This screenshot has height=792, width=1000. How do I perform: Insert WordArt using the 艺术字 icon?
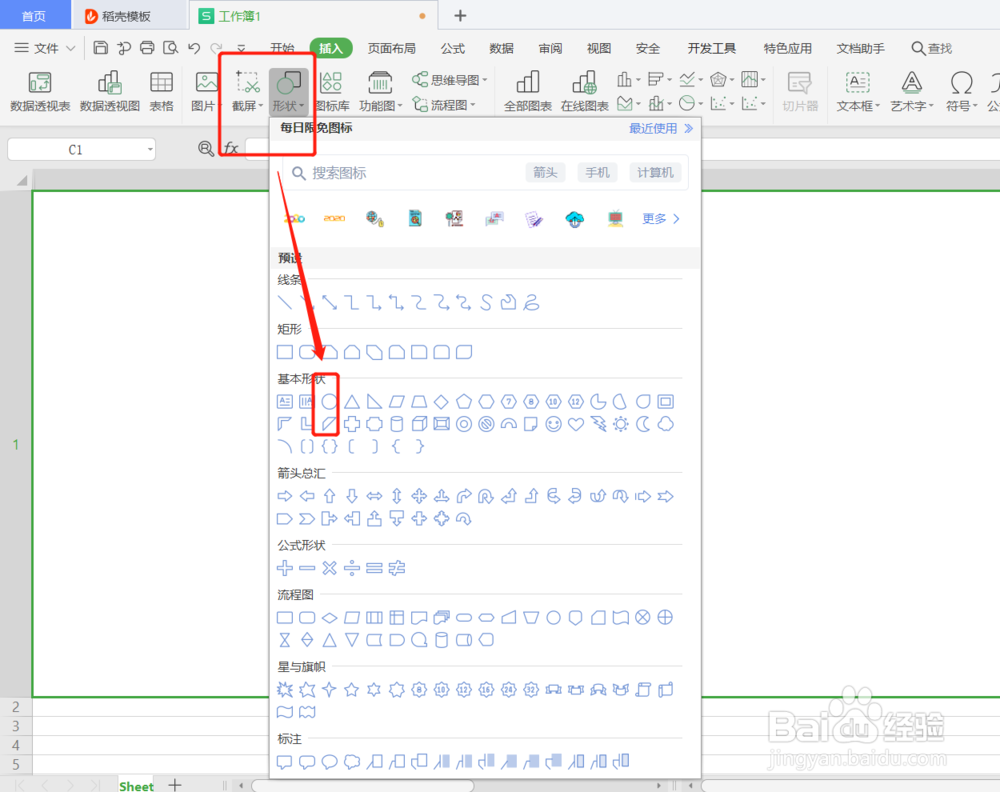(x=911, y=90)
